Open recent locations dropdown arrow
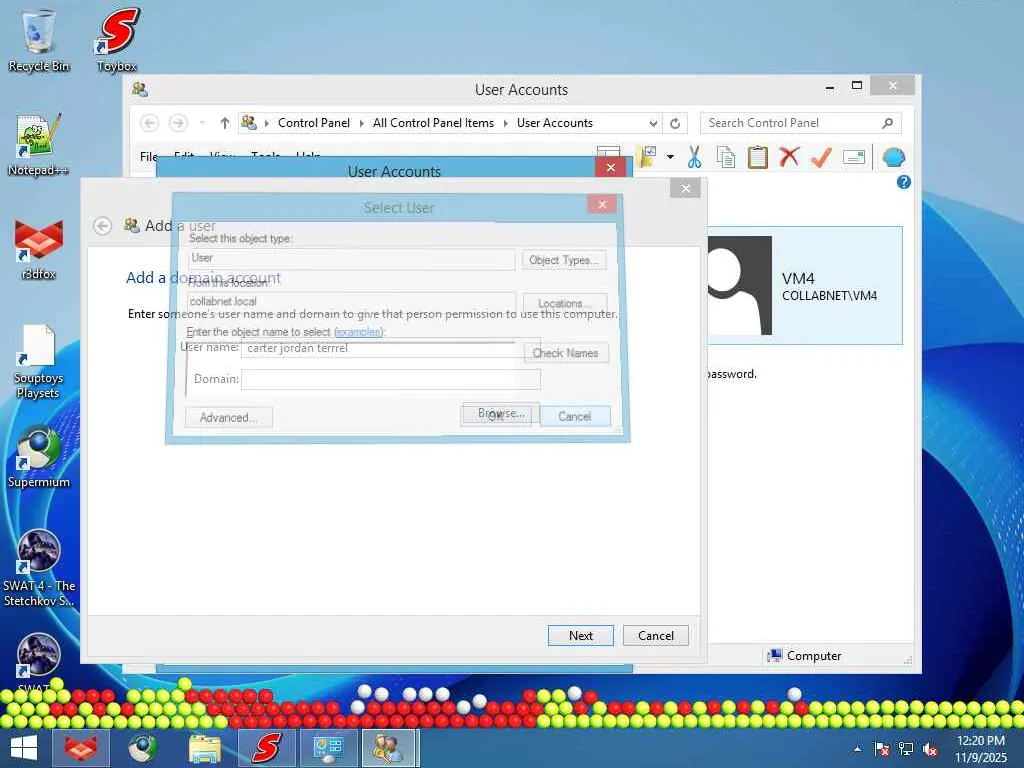The height and width of the screenshot is (768, 1024). (202, 123)
